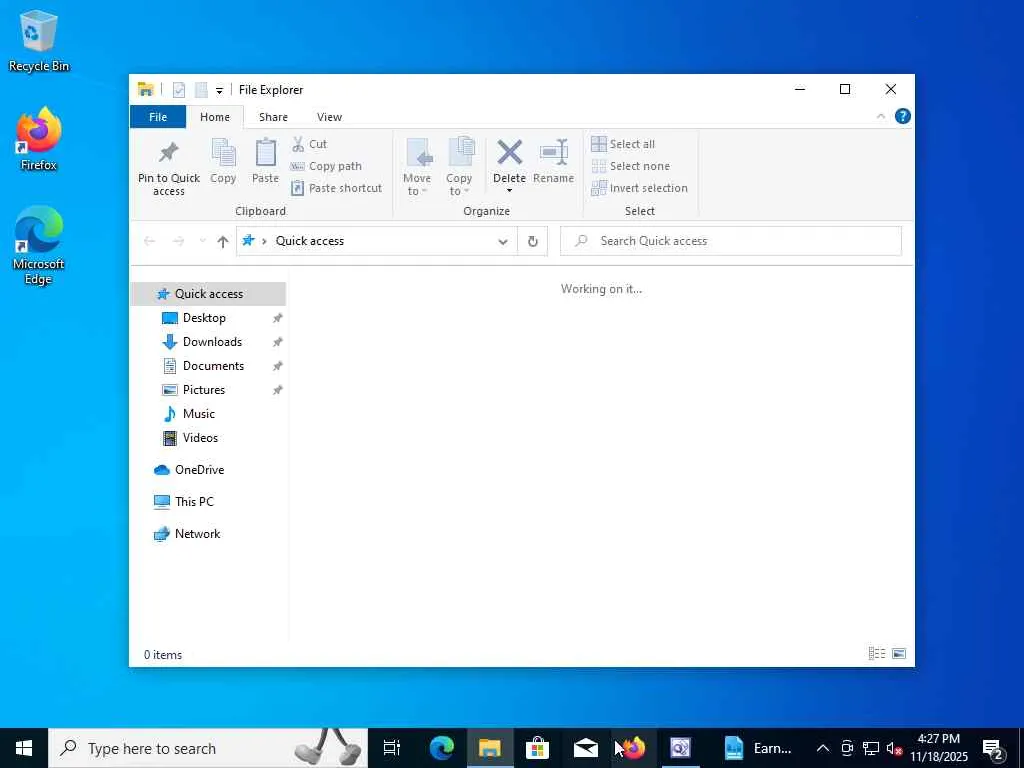1024x768 pixels.
Task: Select Quick access in navigation pane
Action: [x=208, y=294]
